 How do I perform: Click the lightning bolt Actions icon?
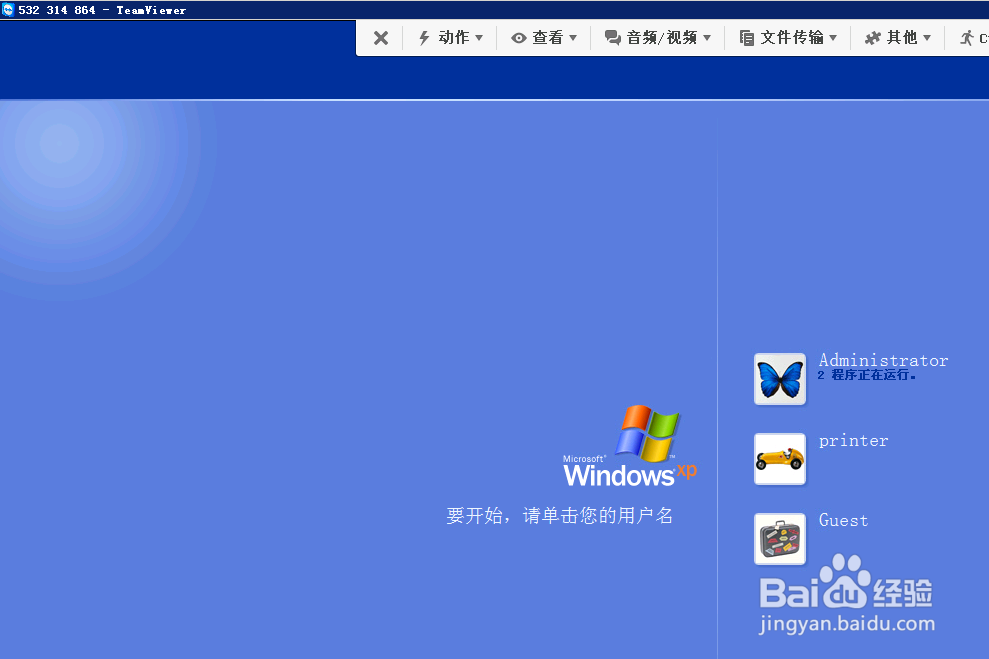tap(424, 38)
